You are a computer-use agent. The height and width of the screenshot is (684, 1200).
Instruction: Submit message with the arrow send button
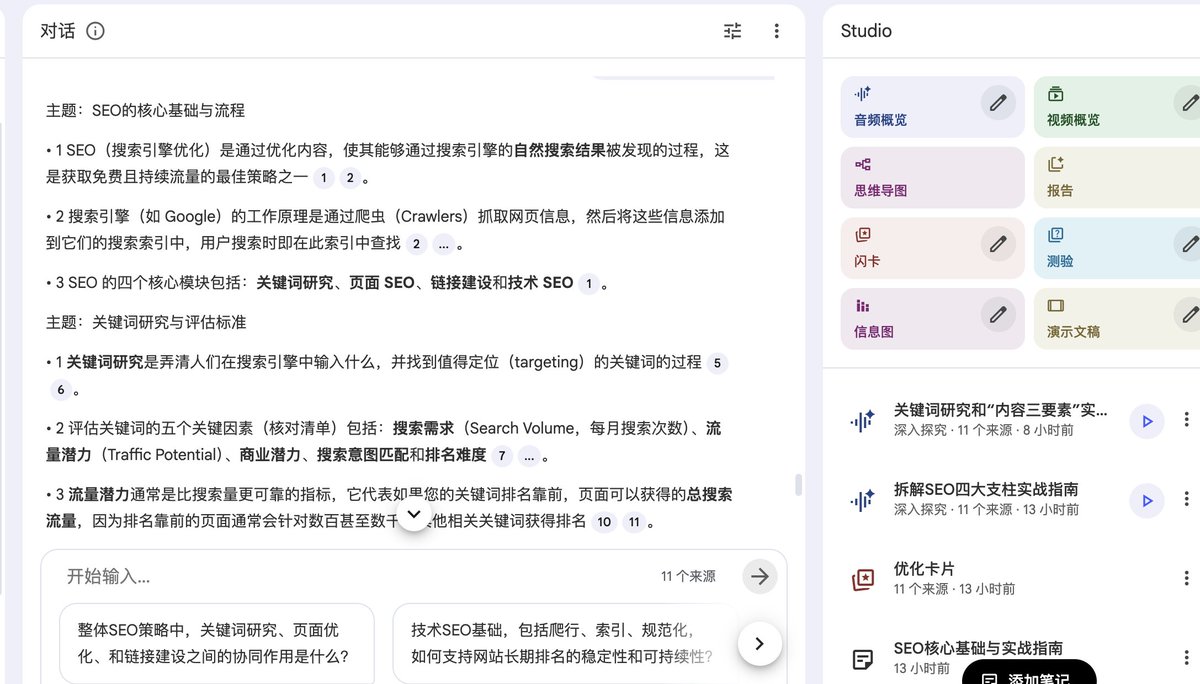click(760, 576)
